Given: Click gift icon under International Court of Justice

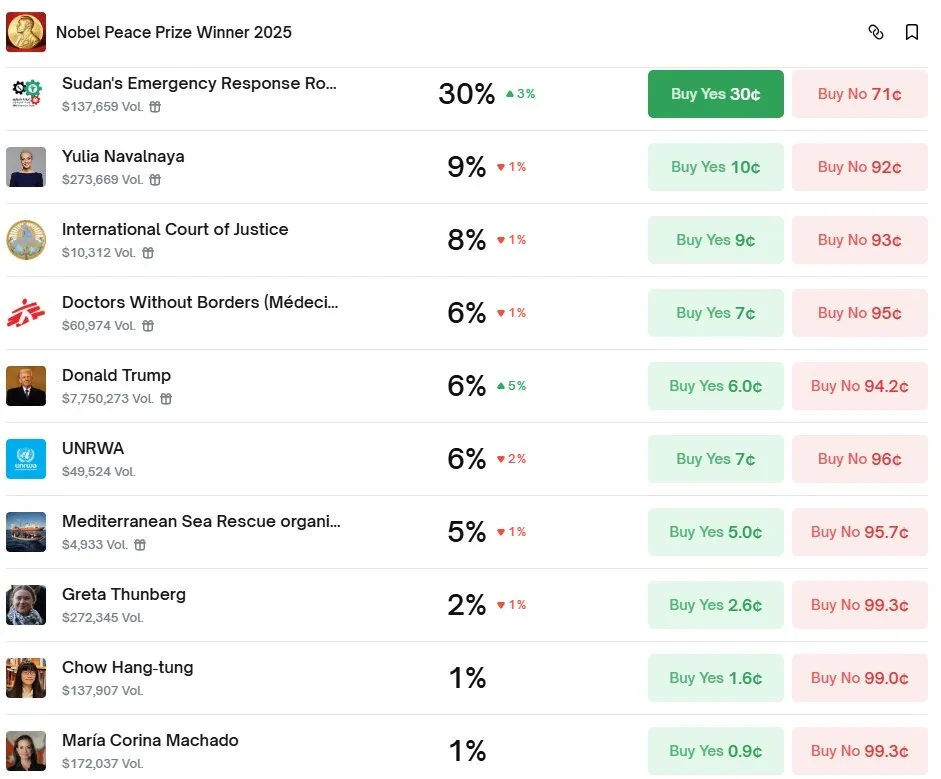Looking at the screenshot, I should tap(148, 253).
